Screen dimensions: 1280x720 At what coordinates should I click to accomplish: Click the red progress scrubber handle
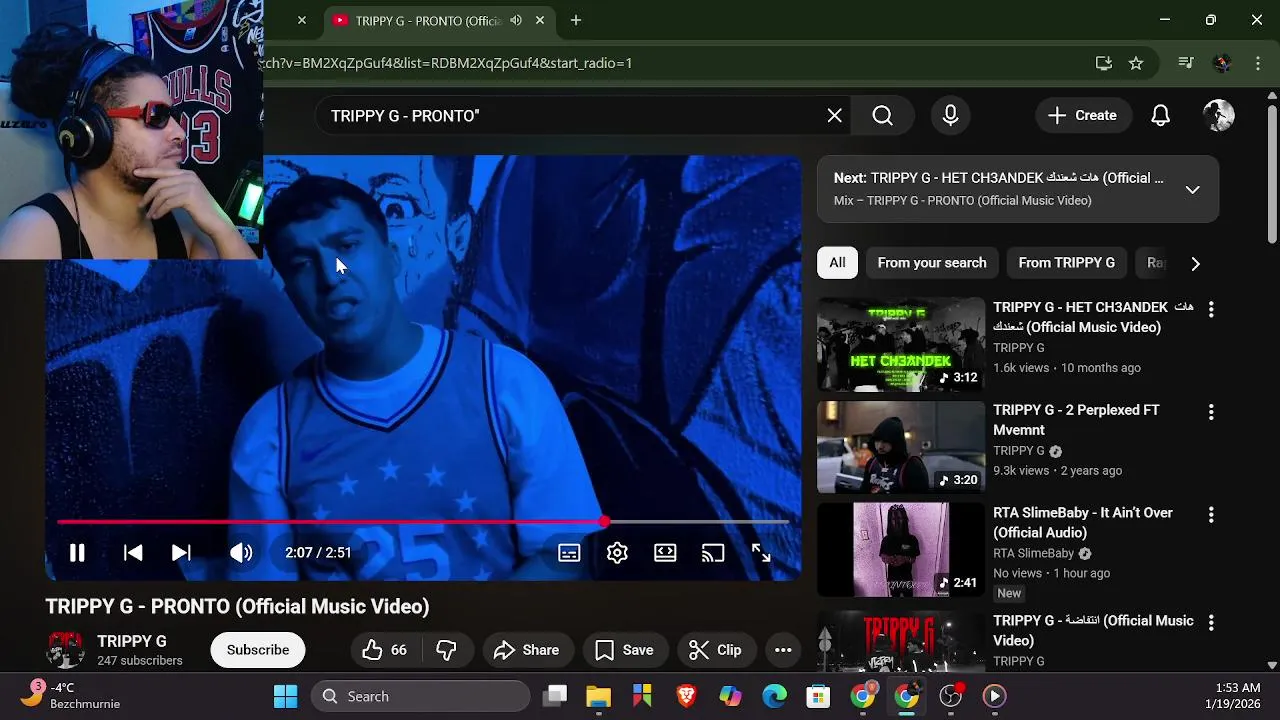604,522
